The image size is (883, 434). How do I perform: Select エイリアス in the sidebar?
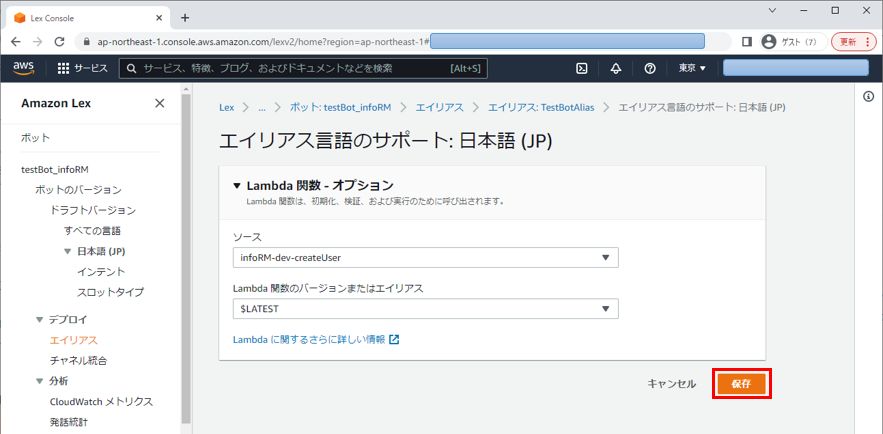click(74, 340)
